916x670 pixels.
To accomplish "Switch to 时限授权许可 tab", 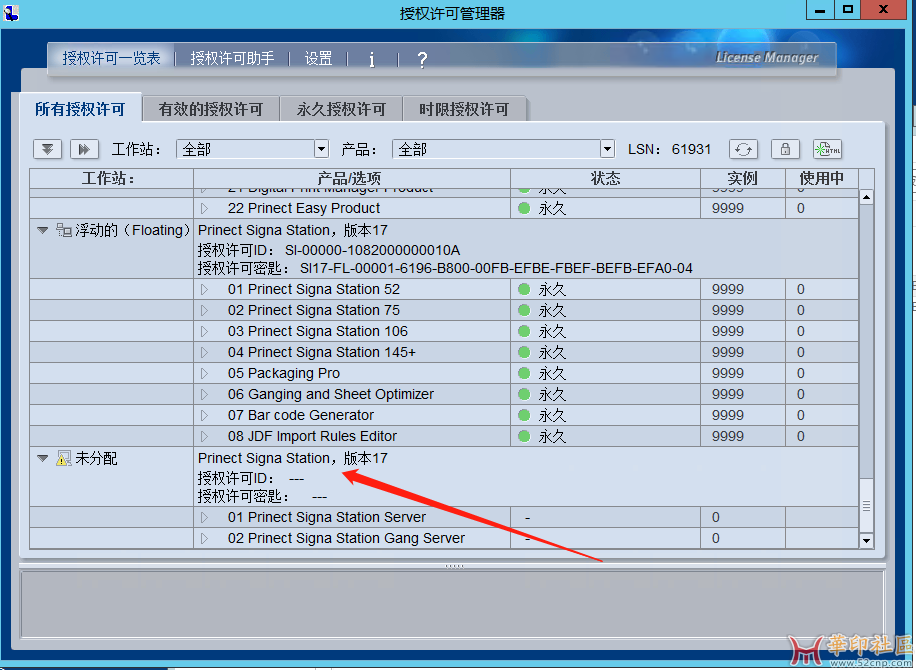I will pyautogui.click(x=464, y=109).
